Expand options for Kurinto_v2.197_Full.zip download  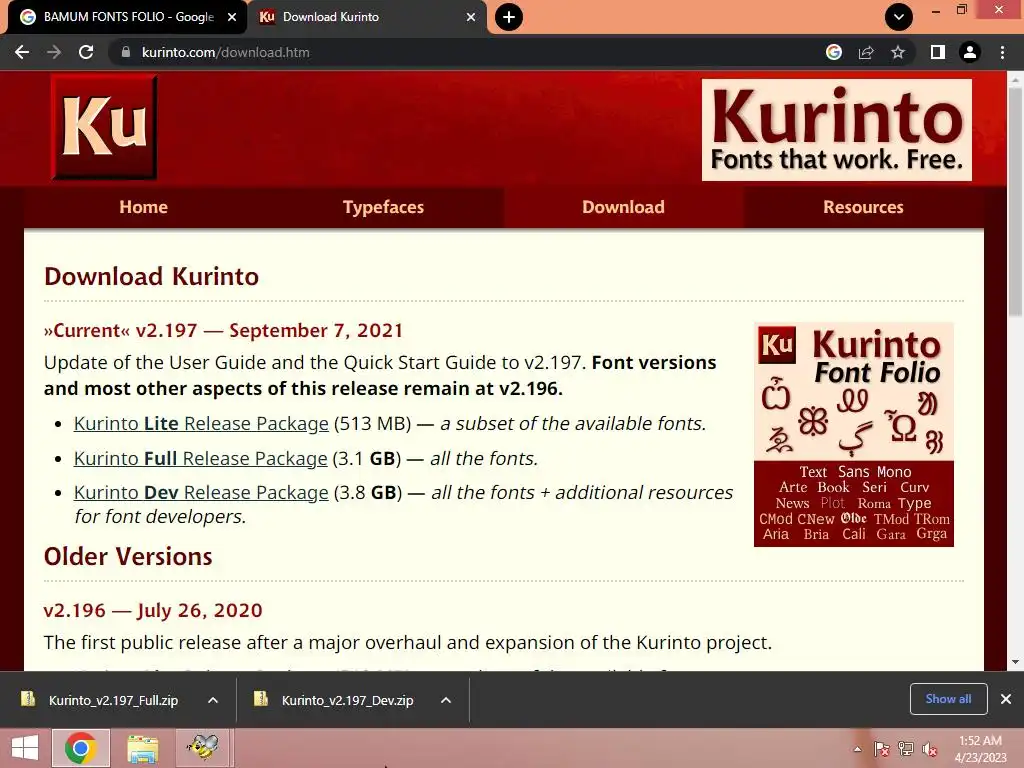coord(213,700)
